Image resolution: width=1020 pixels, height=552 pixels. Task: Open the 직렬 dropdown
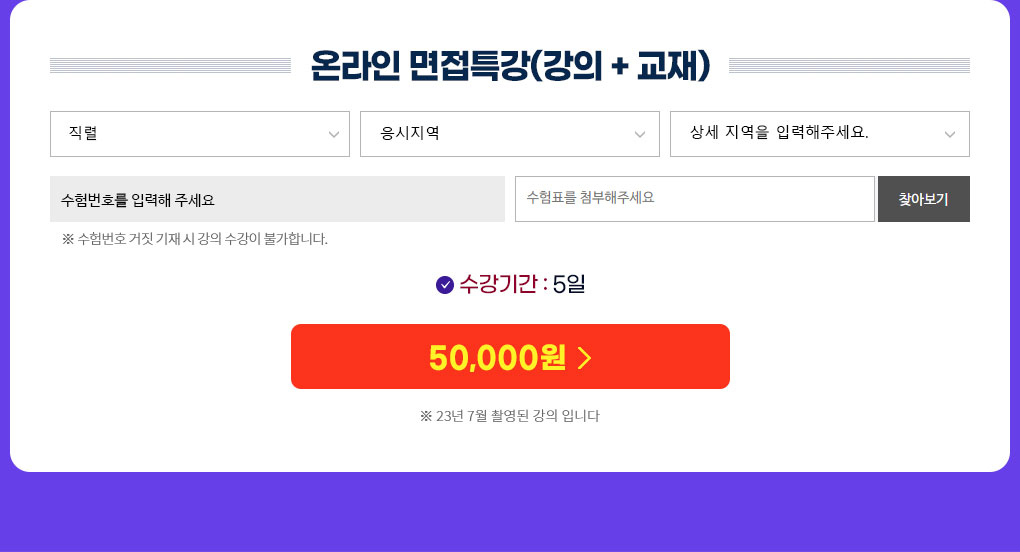coord(200,134)
